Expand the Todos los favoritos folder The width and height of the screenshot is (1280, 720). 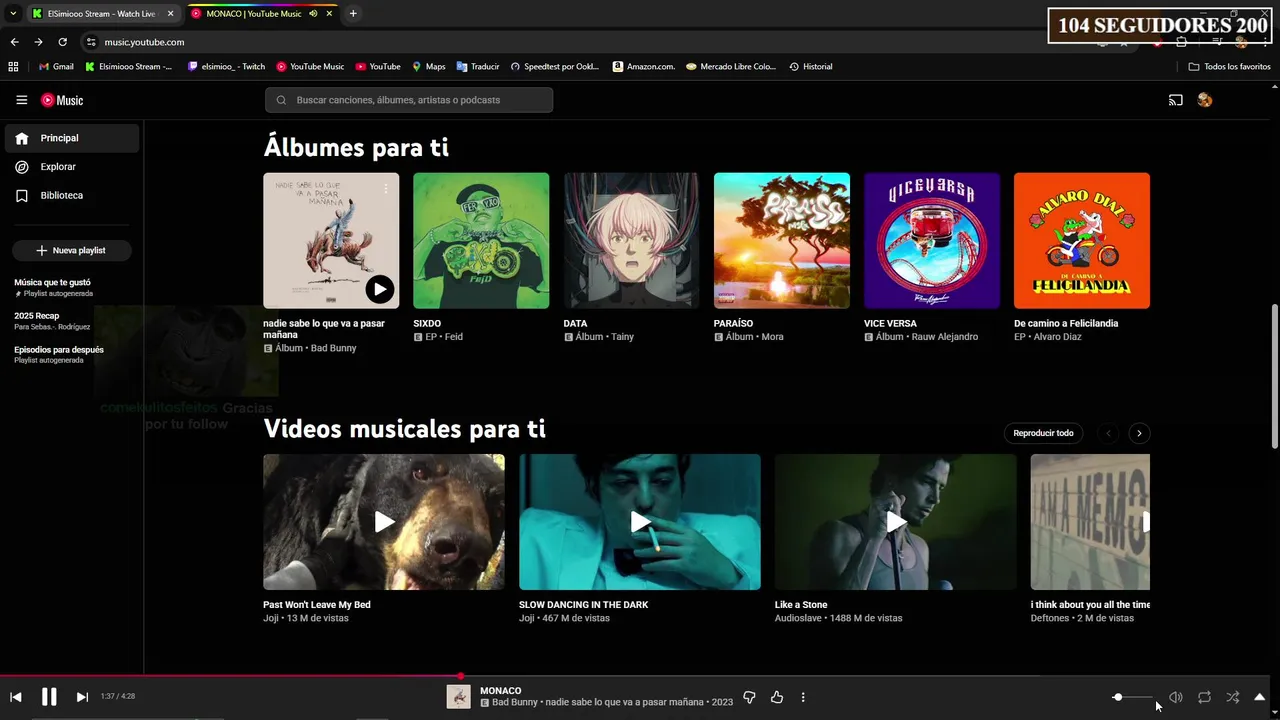coord(1230,67)
